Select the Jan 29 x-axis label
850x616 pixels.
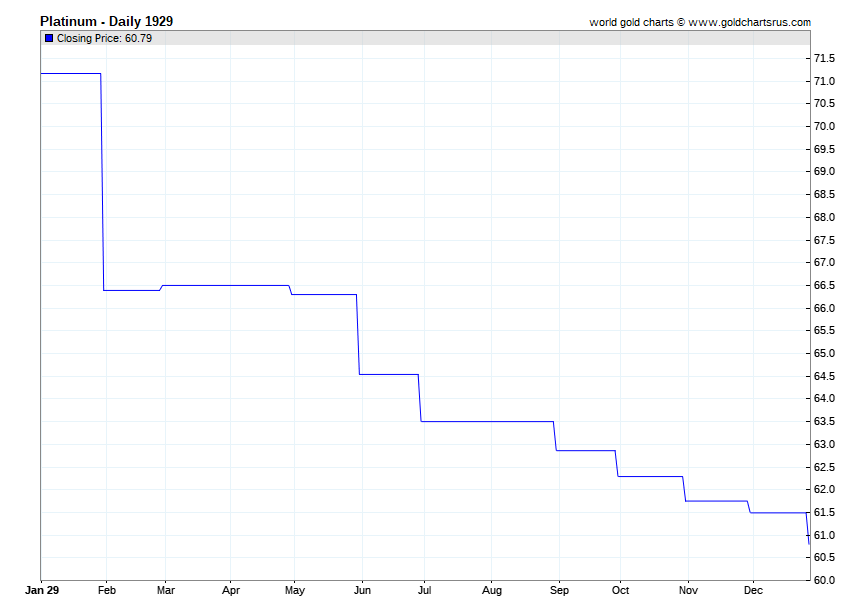click(x=42, y=590)
